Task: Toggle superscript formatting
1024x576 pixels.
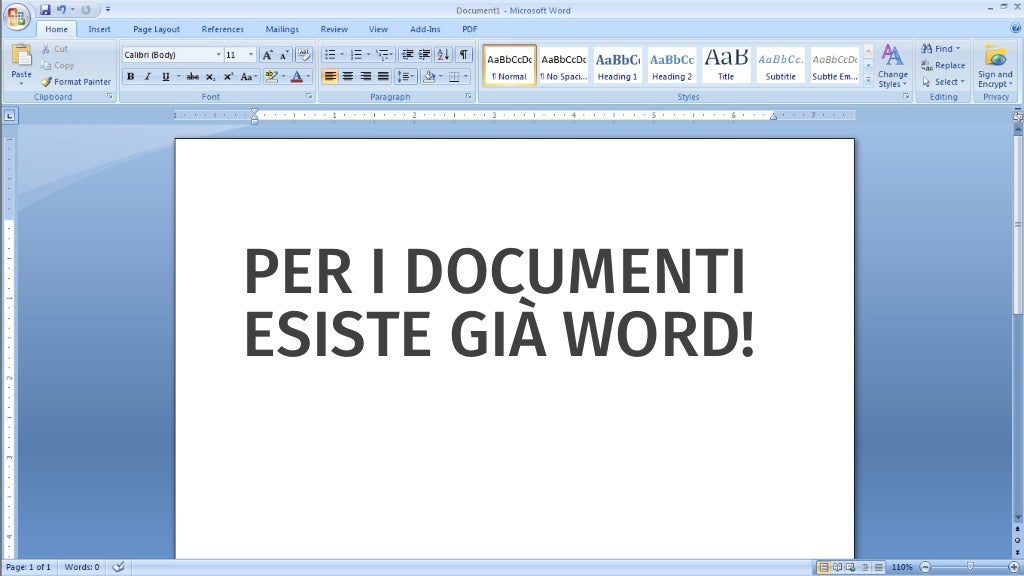Action: pyautogui.click(x=228, y=77)
